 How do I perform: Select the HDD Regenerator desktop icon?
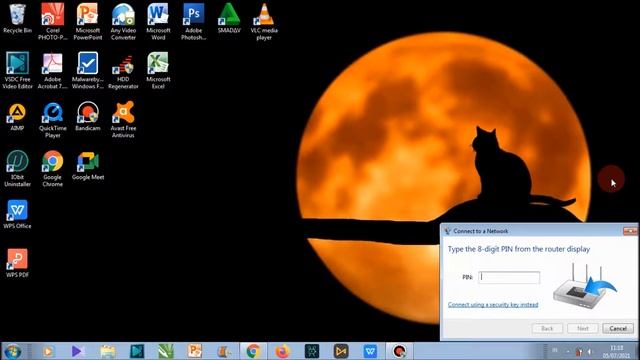pyautogui.click(x=123, y=70)
